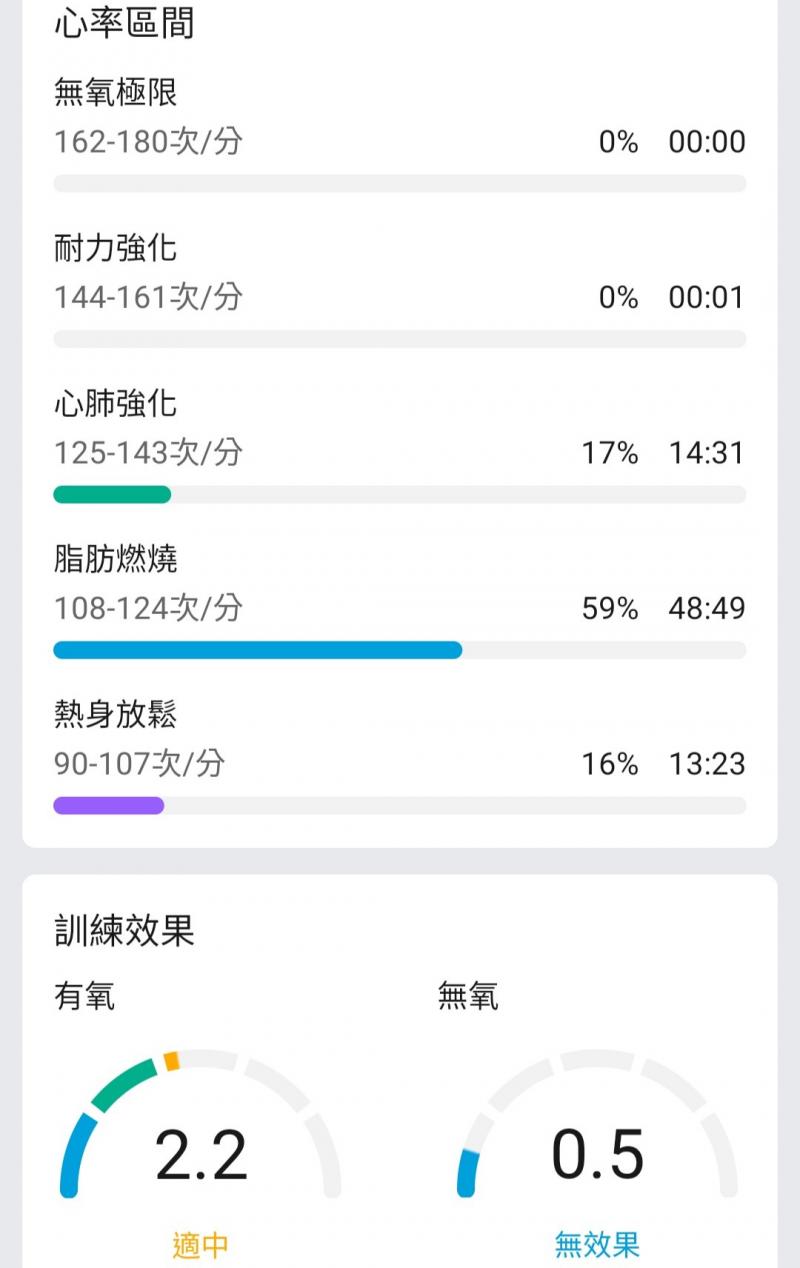The image size is (800, 1268).
Task: Select the 無氧極限 heart rate zone label
Action: point(116,94)
